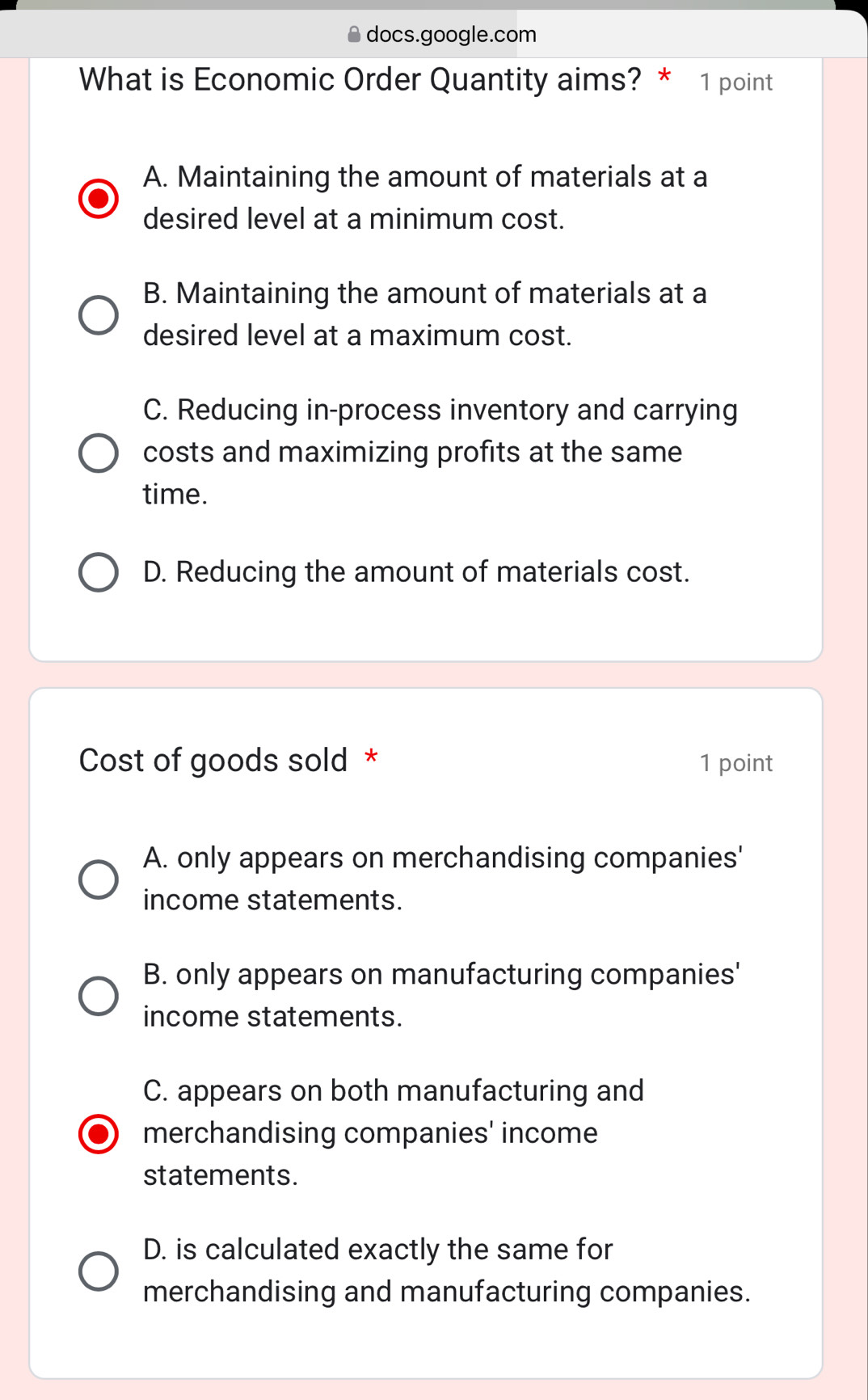
Task: Choose radio for 'is calculated exactly the same'
Action: pyautogui.click(x=99, y=1271)
